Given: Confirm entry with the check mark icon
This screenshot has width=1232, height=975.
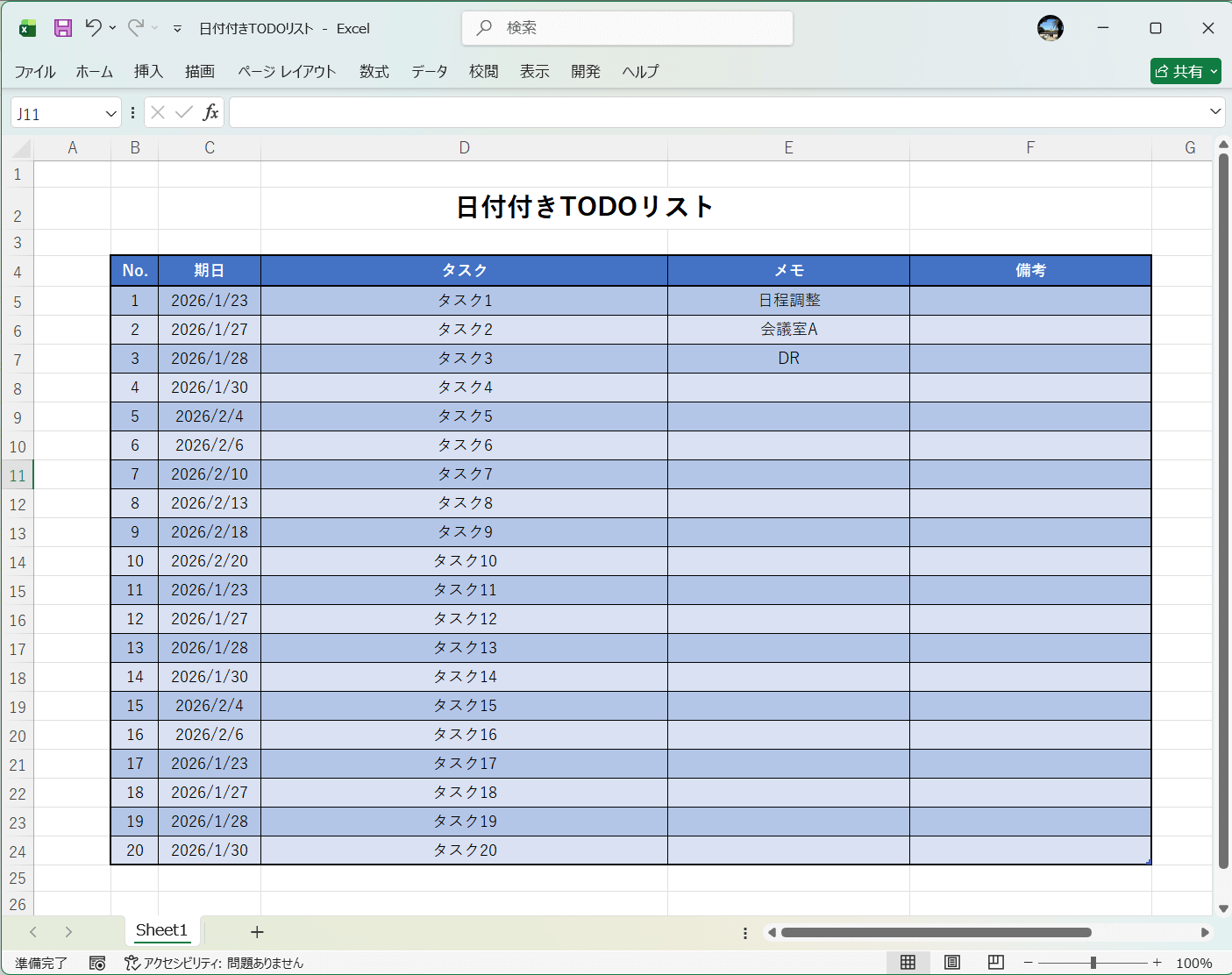Looking at the screenshot, I should click(x=183, y=112).
